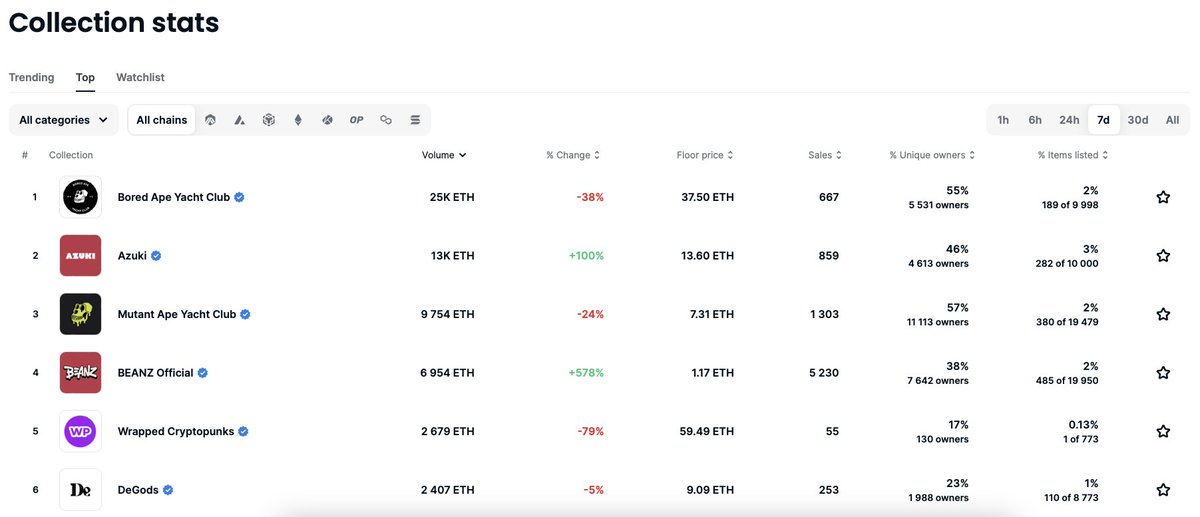The width and height of the screenshot is (1200, 517).
Task: Select the All chains filter
Action: (x=162, y=120)
